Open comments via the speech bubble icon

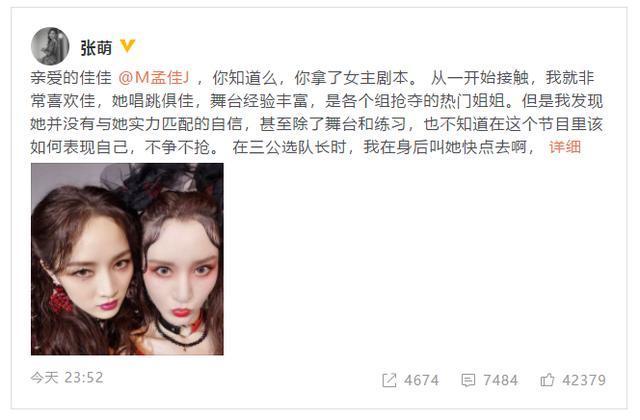coord(468,380)
